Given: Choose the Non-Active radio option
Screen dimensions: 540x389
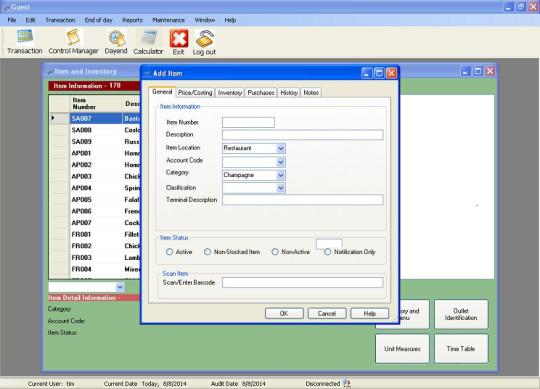Looking at the screenshot, I should (x=275, y=252).
